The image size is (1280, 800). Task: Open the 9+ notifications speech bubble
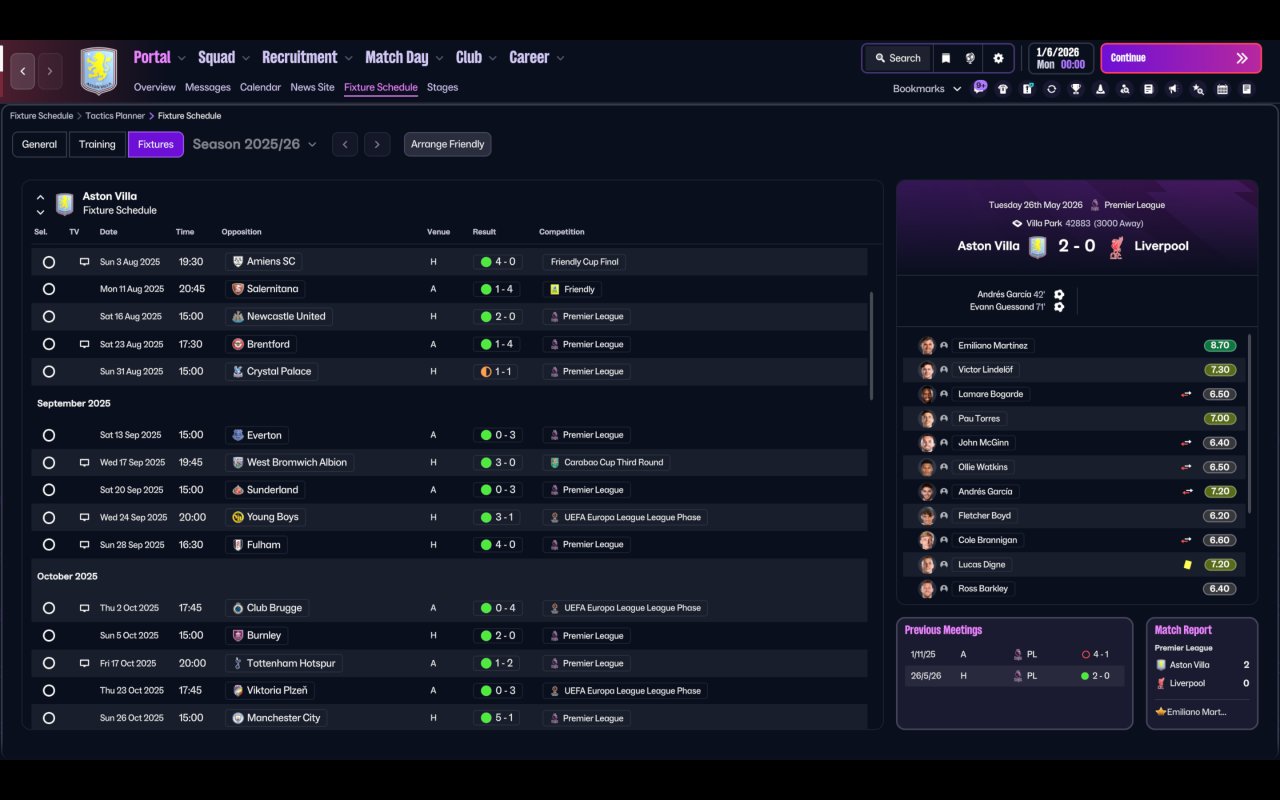pos(980,87)
